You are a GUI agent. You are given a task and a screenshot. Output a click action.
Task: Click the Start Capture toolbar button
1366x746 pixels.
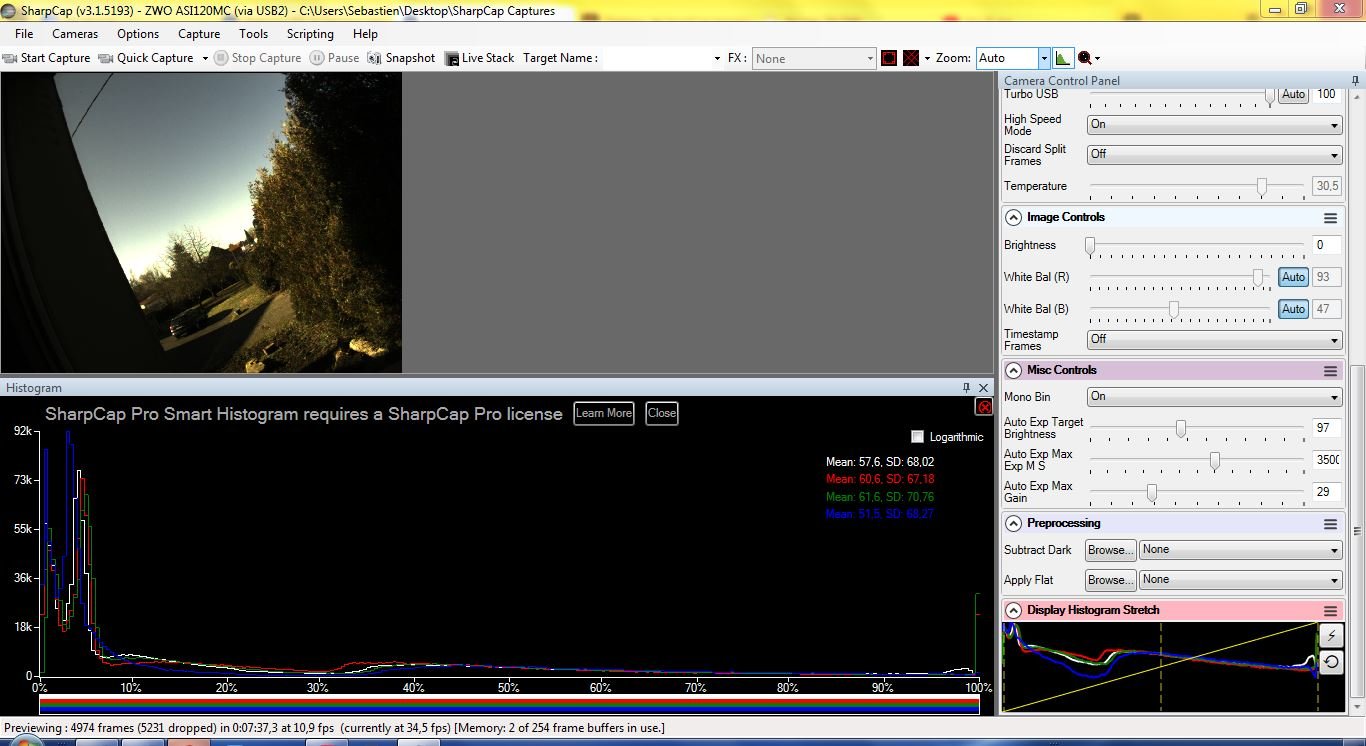click(x=47, y=58)
